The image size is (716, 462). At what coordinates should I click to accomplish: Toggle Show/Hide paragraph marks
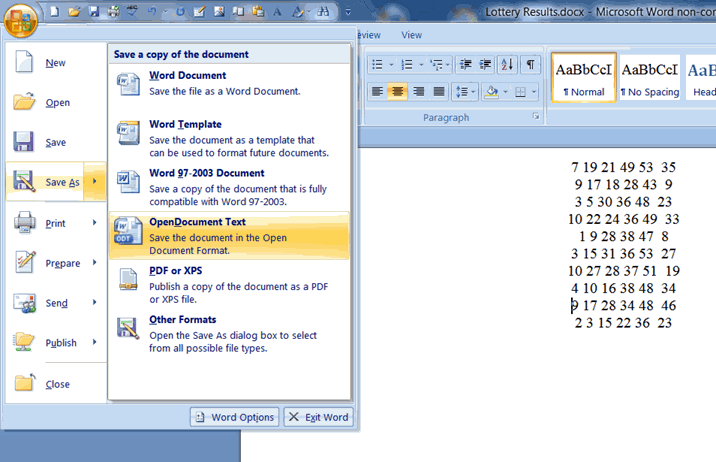[x=530, y=64]
